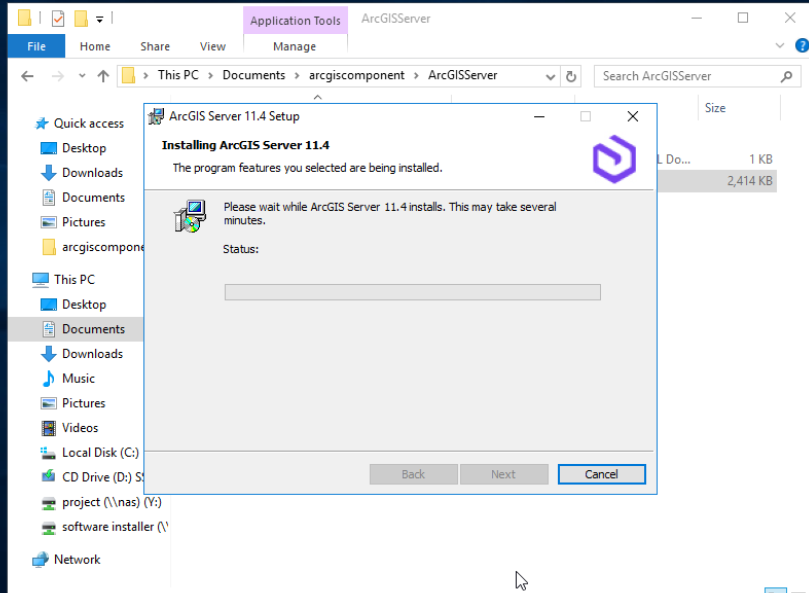Open the Manage Application Tools tab
Image resolution: width=809 pixels, height=593 pixels.
(295, 46)
